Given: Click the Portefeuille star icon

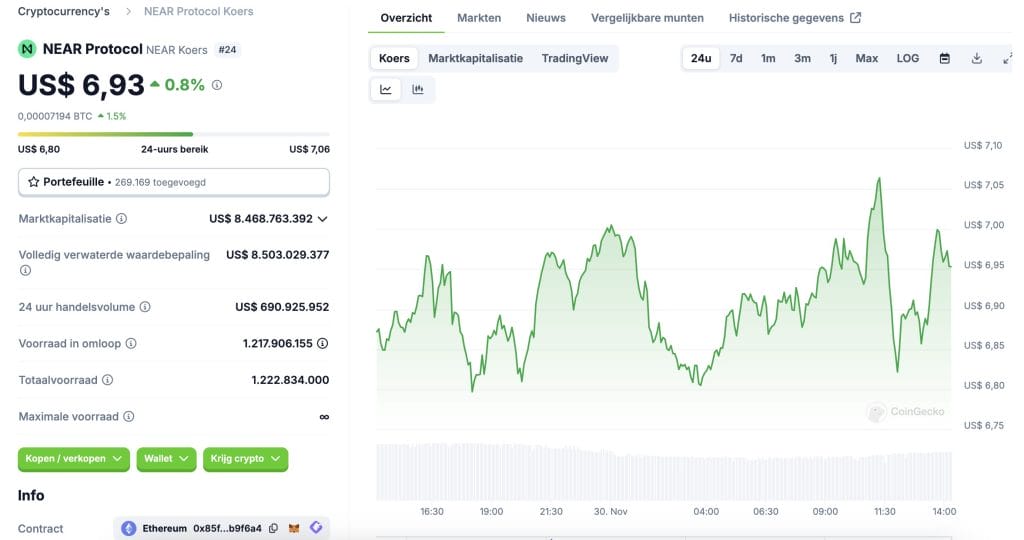Looking at the screenshot, I should [33, 182].
